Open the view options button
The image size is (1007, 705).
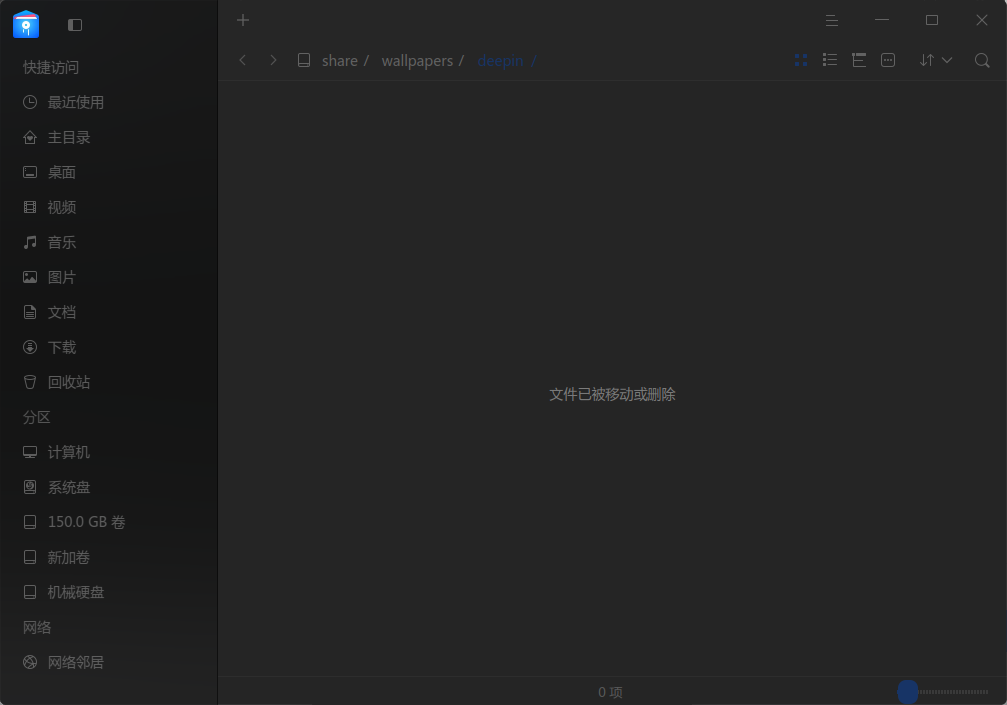coord(888,60)
